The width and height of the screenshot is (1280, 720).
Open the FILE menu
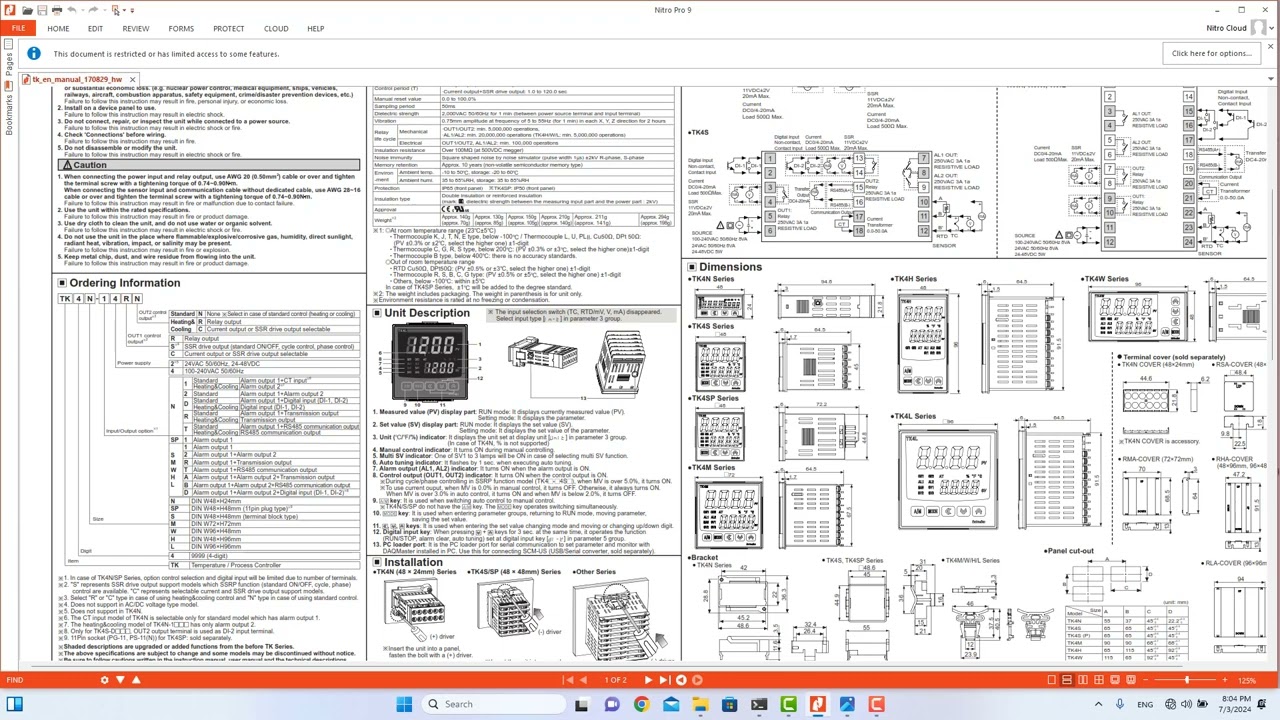18,29
